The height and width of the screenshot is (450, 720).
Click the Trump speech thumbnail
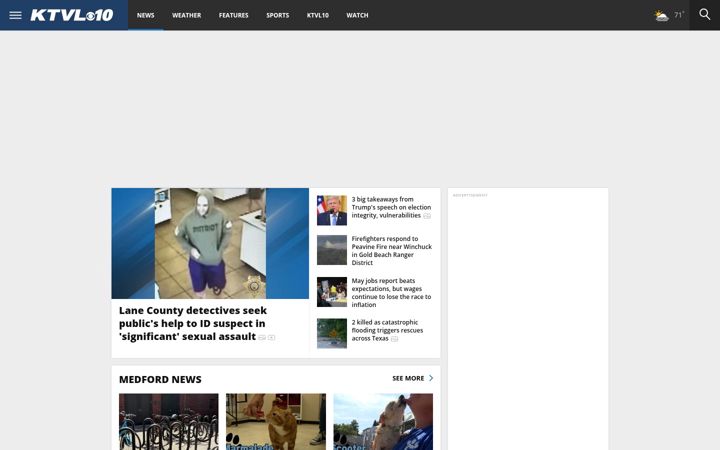332,210
